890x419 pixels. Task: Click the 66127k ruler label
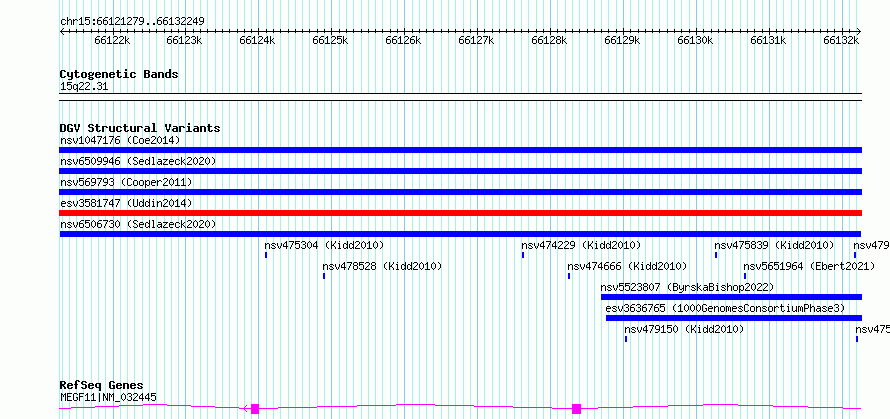pyautogui.click(x=476, y=40)
